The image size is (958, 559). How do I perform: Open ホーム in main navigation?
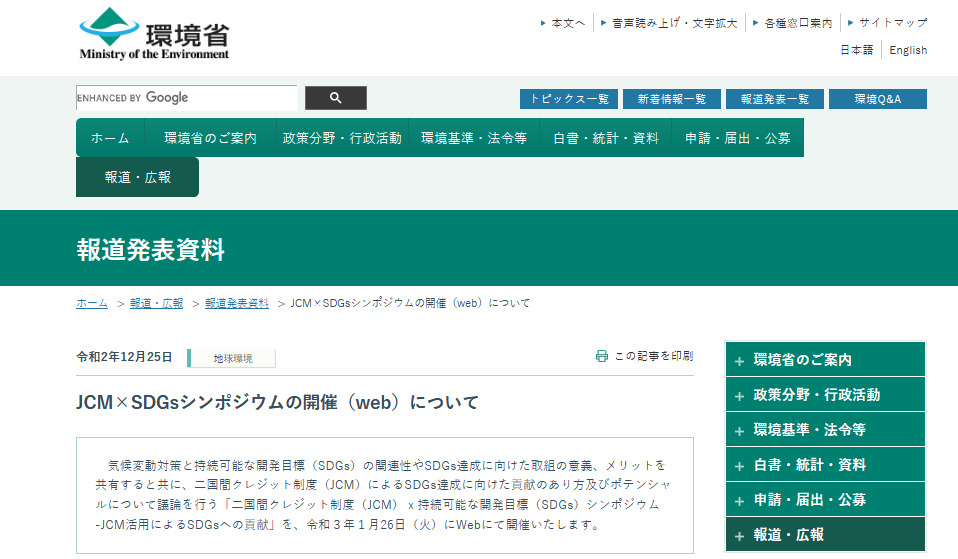110,138
